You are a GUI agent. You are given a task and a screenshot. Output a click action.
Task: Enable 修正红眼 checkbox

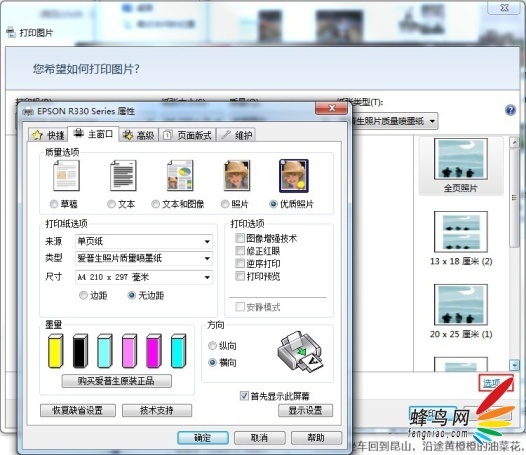click(x=240, y=251)
